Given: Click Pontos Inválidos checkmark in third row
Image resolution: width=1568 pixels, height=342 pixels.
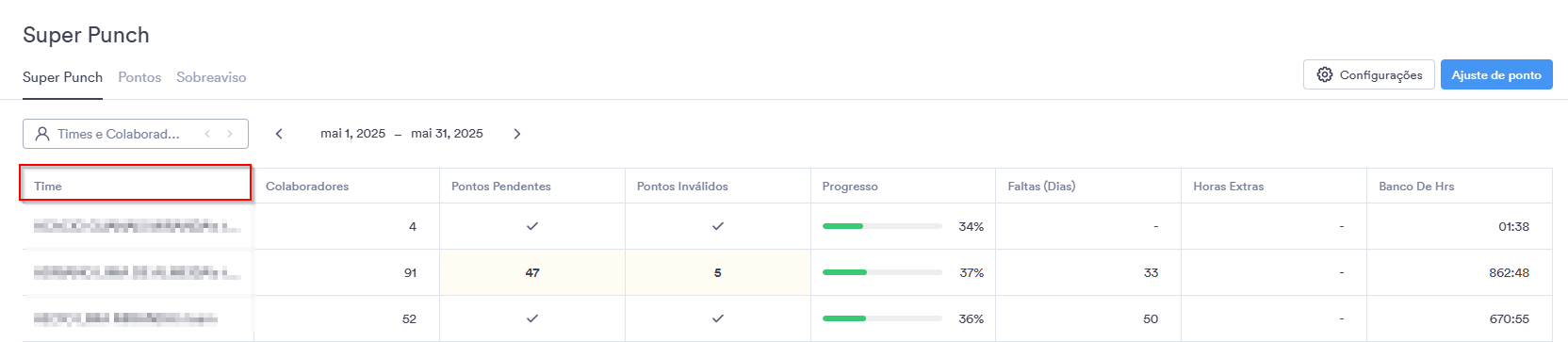Looking at the screenshot, I should [x=718, y=318].
